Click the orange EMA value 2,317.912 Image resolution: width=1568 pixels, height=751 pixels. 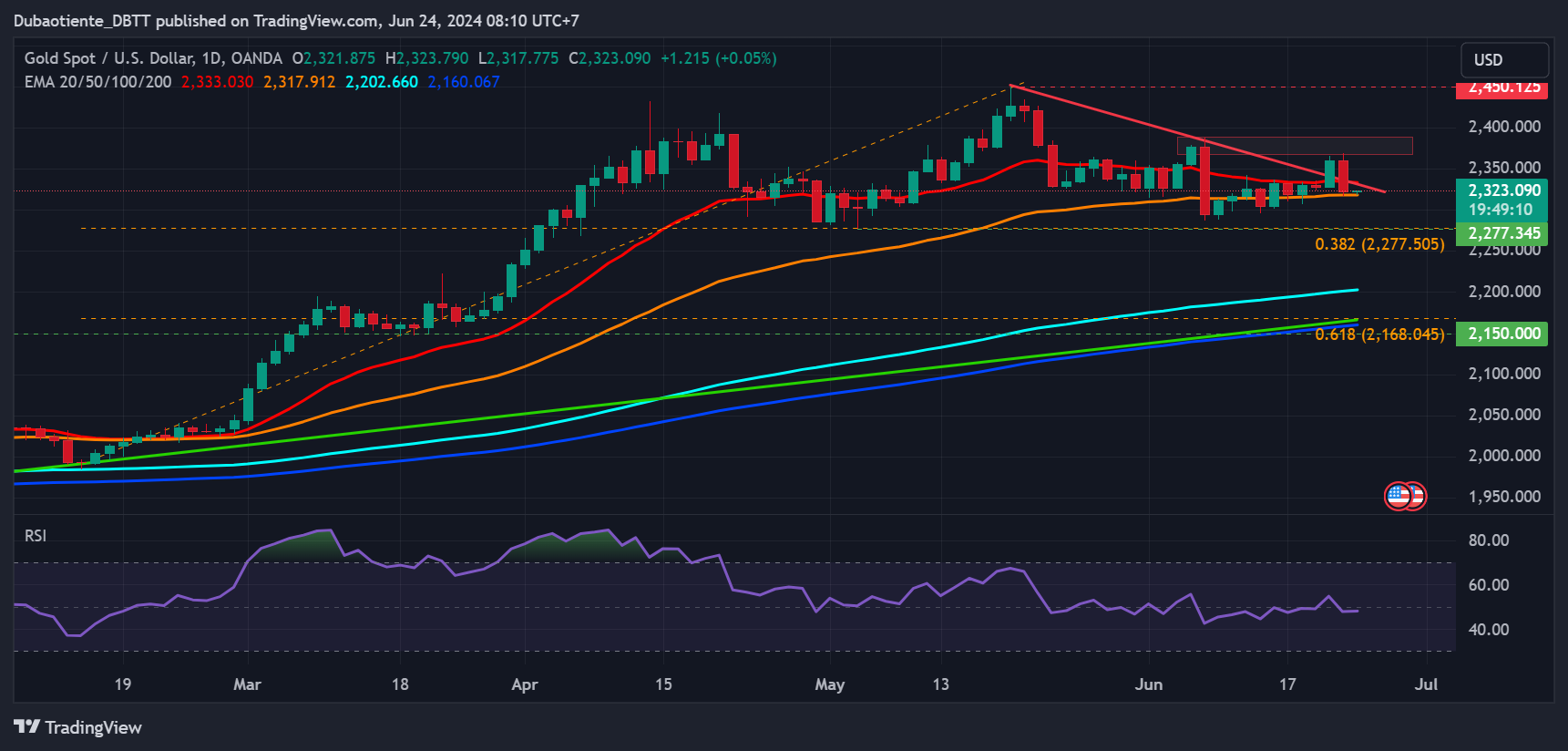click(300, 82)
